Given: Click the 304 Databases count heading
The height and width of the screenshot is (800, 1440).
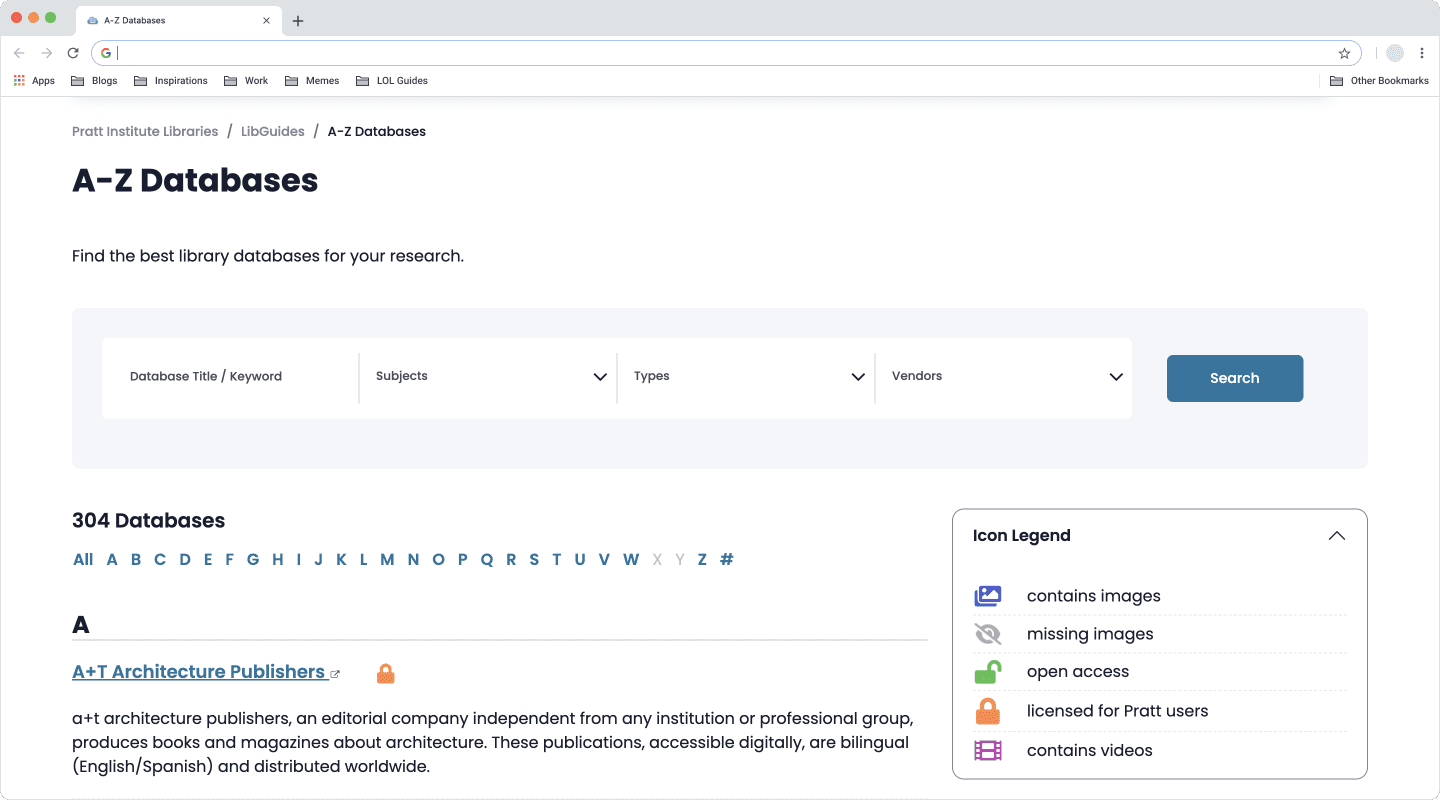Looking at the screenshot, I should pos(149,520).
